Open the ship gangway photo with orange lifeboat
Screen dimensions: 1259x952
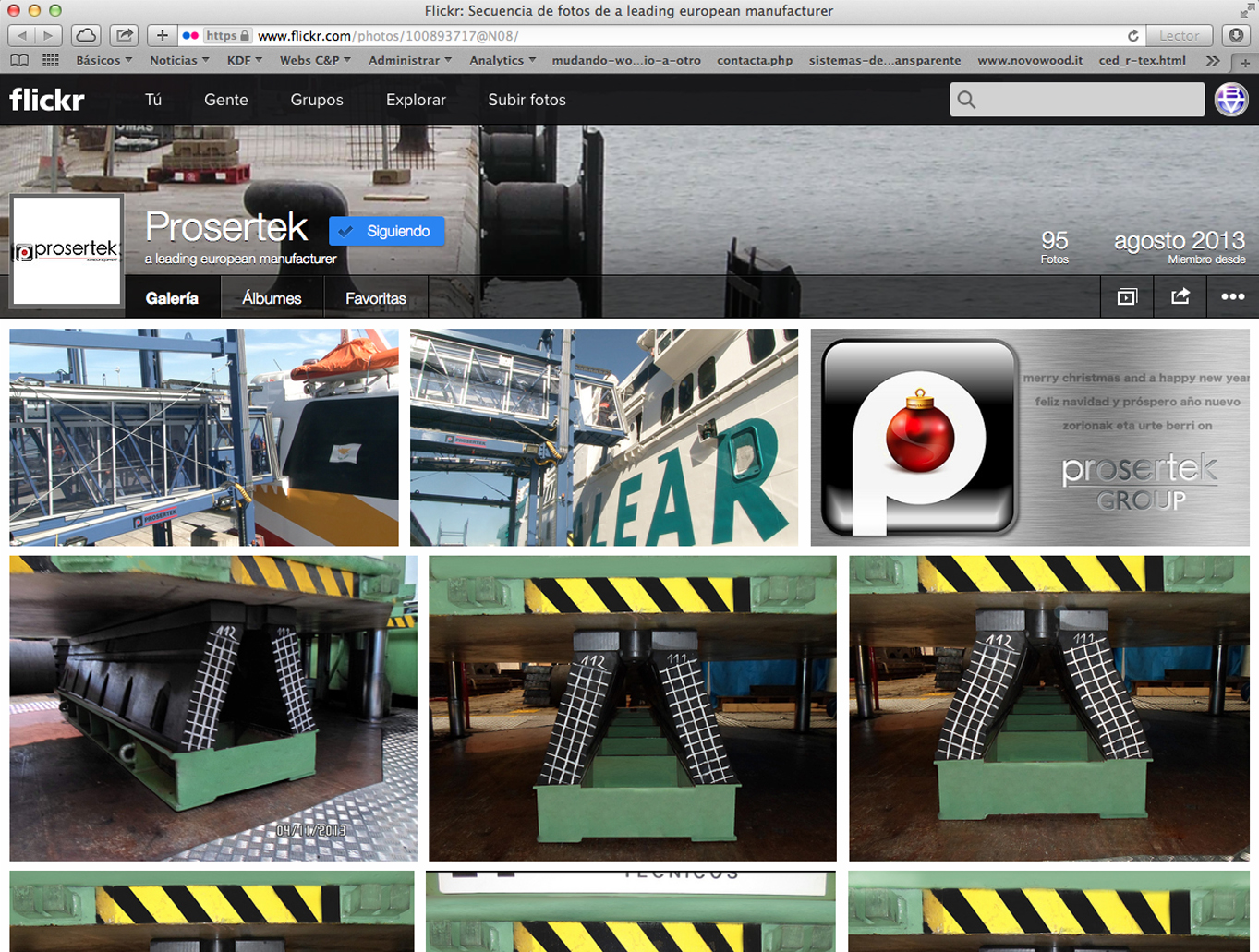coord(204,437)
